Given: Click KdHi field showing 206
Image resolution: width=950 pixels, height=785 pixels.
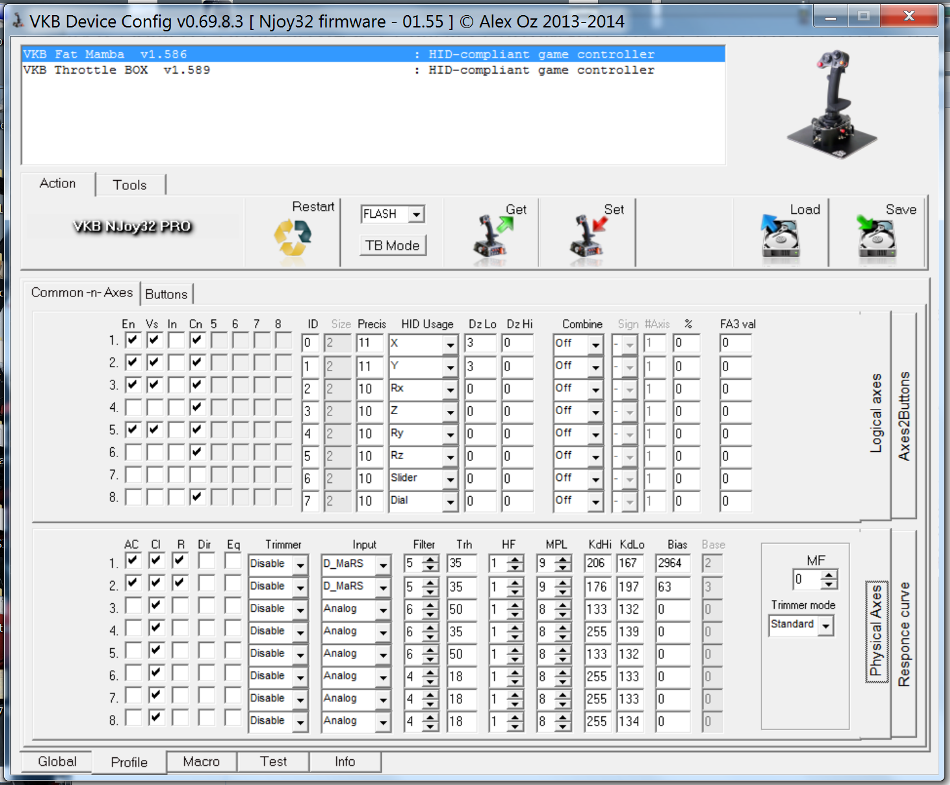Looking at the screenshot, I should coord(597,564).
